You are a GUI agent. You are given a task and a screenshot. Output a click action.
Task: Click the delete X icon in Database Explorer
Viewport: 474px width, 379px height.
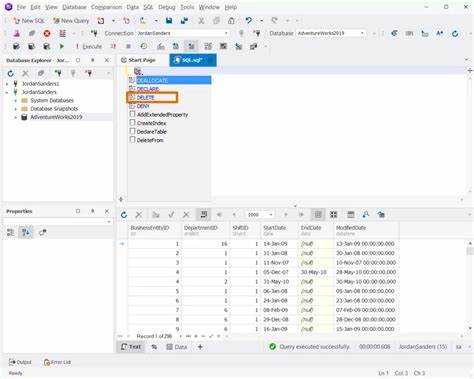(x=26, y=73)
